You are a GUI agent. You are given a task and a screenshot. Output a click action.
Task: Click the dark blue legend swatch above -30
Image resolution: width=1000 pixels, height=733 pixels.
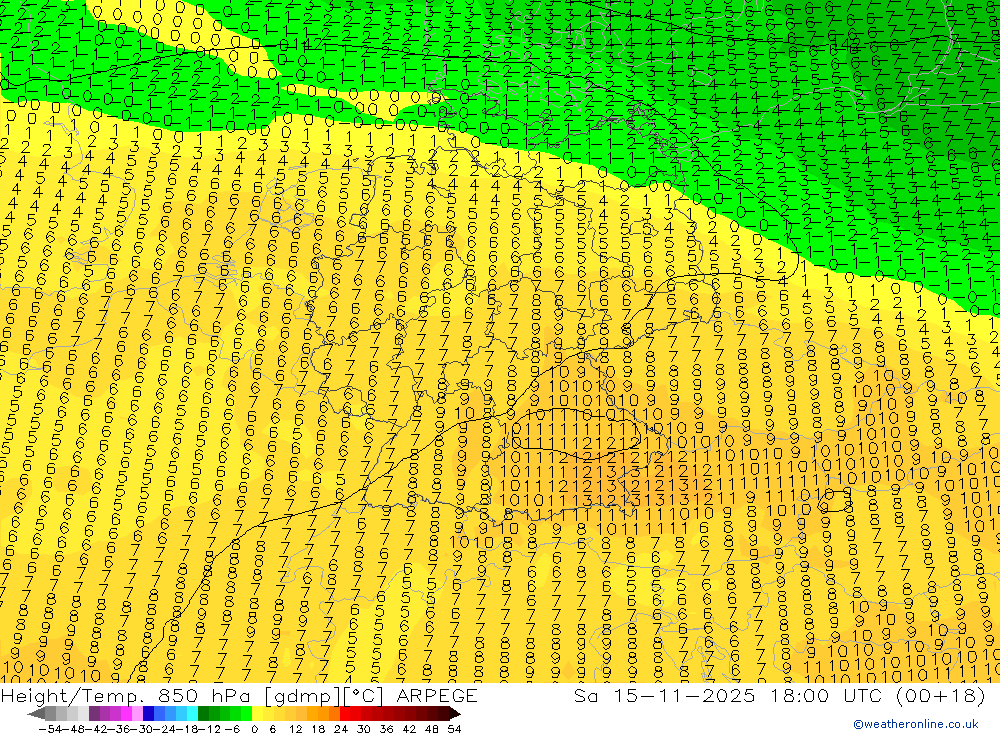[148, 713]
